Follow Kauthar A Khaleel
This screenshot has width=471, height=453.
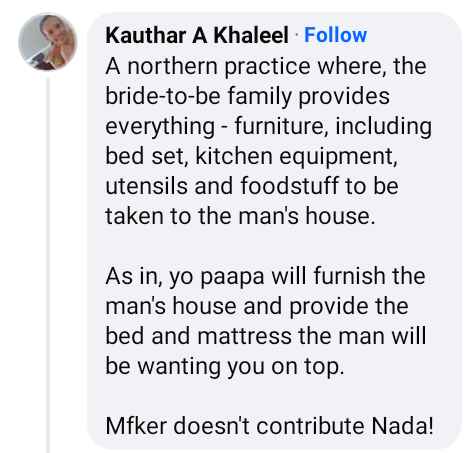335,35
